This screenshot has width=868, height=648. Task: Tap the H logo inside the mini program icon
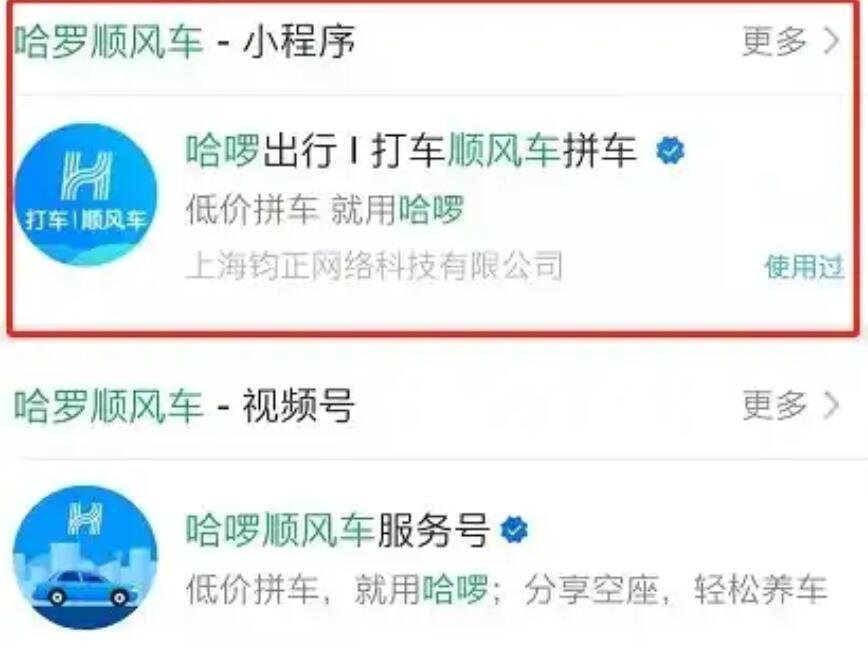(87, 175)
